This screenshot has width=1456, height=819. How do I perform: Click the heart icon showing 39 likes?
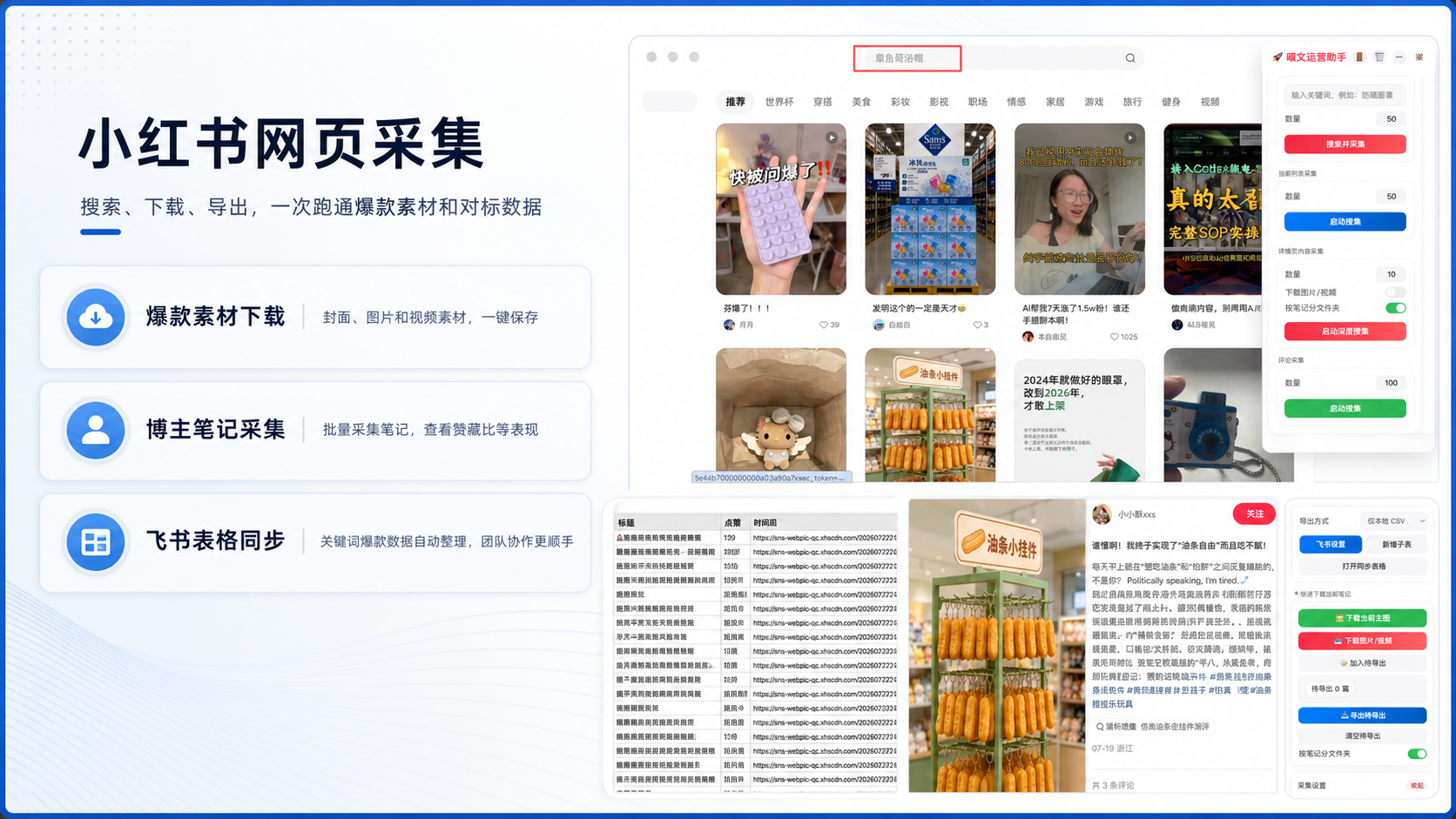(823, 325)
